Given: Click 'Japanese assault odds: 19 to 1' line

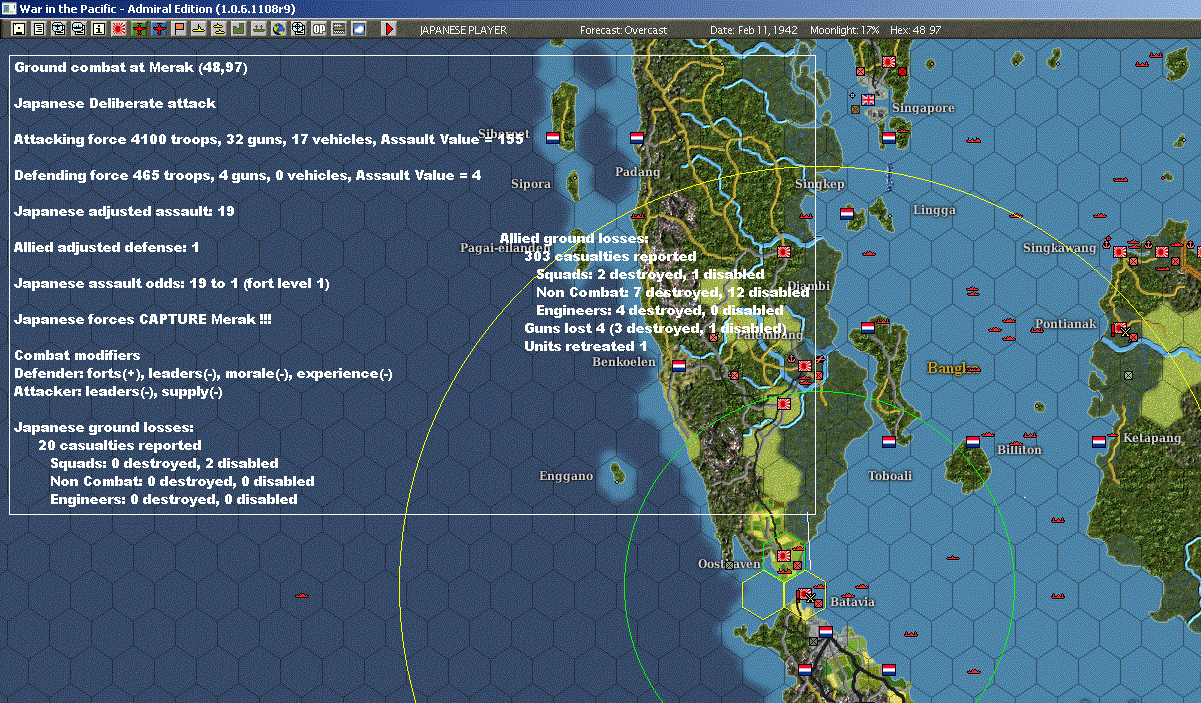Looking at the screenshot, I should click(x=172, y=283).
